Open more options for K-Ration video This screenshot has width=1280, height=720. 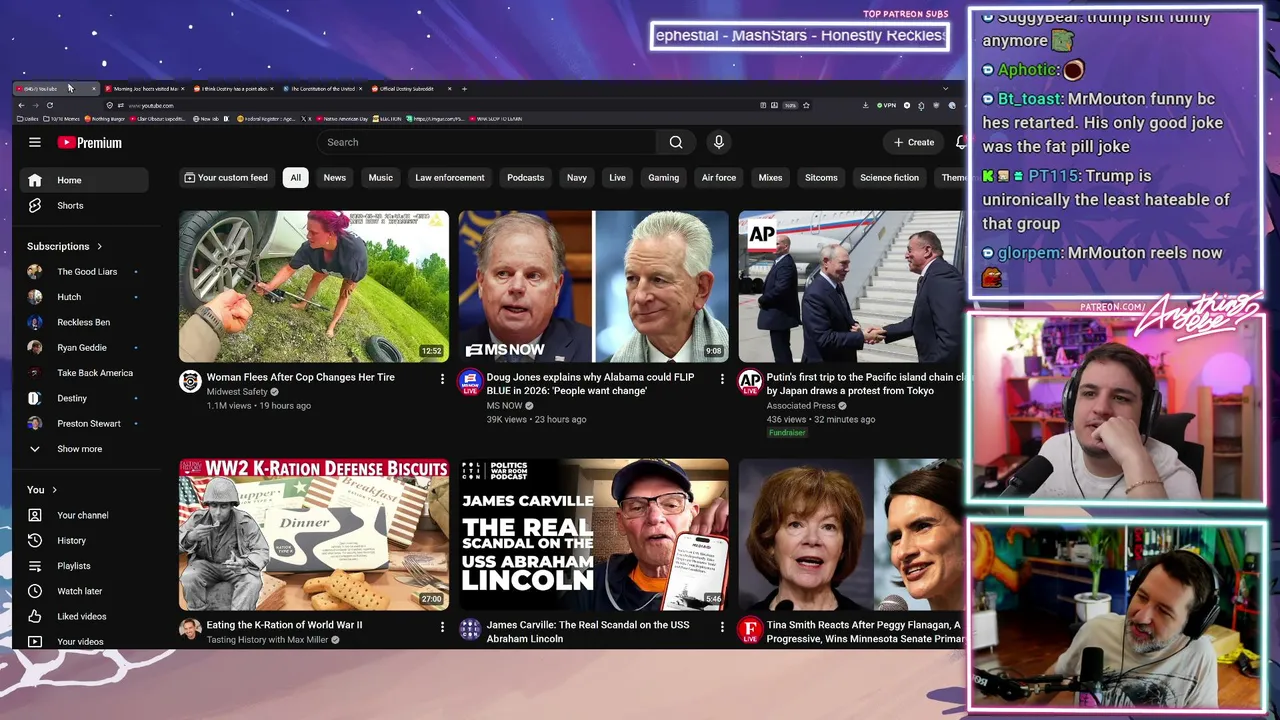[442, 627]
